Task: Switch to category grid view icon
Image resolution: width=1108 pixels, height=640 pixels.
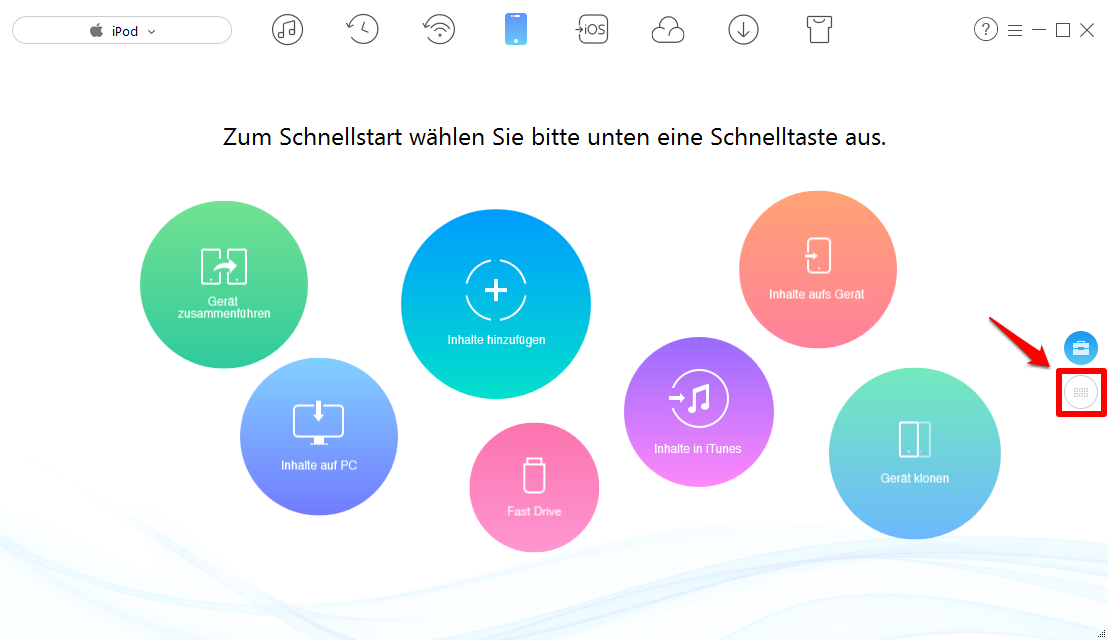Action: click(x=1080, y=392)
